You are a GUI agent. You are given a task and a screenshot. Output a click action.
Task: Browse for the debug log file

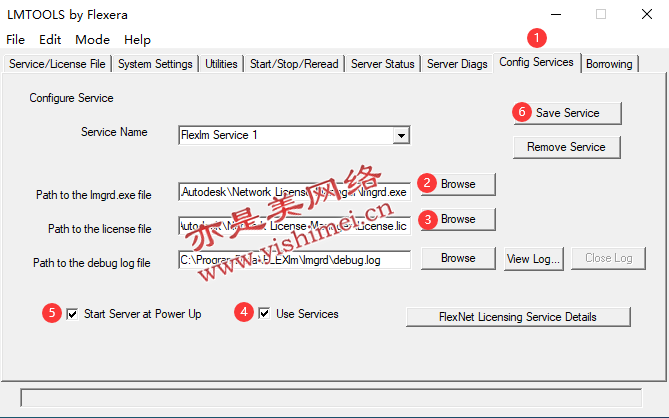pyautogui.click(x=458, y=258)
